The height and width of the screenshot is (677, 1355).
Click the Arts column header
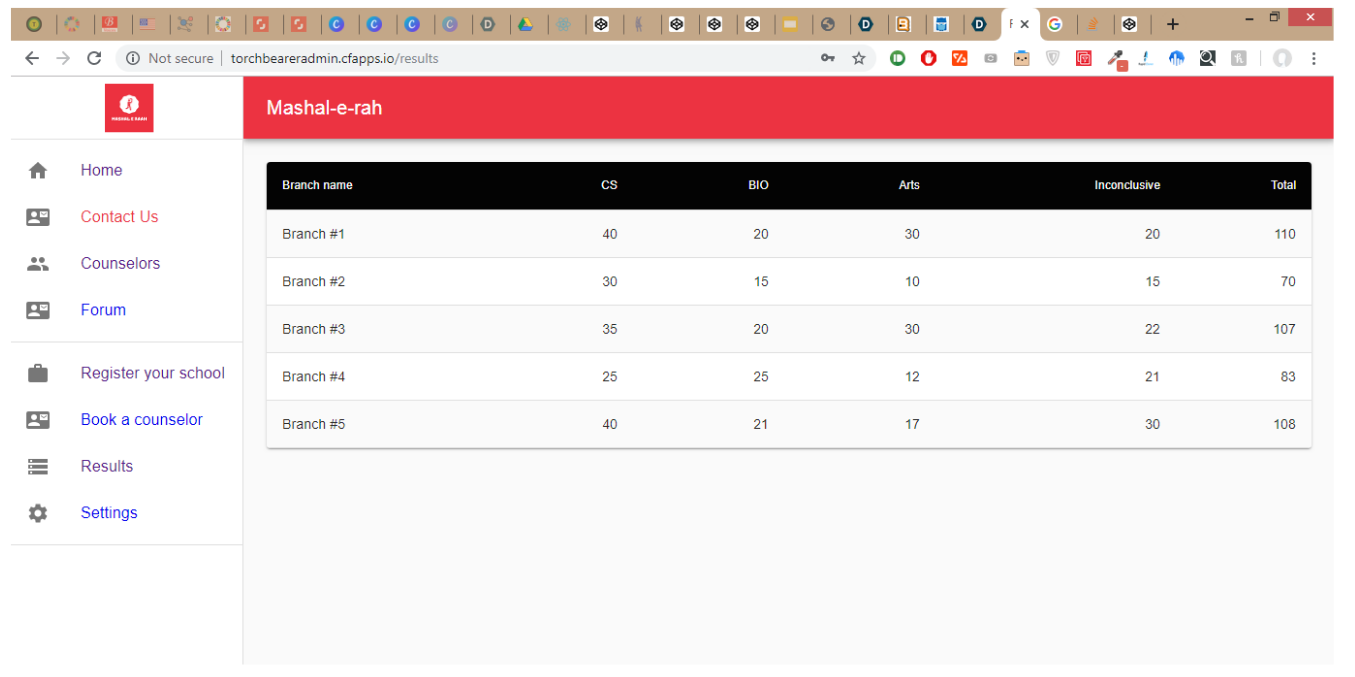pos(909,185)
